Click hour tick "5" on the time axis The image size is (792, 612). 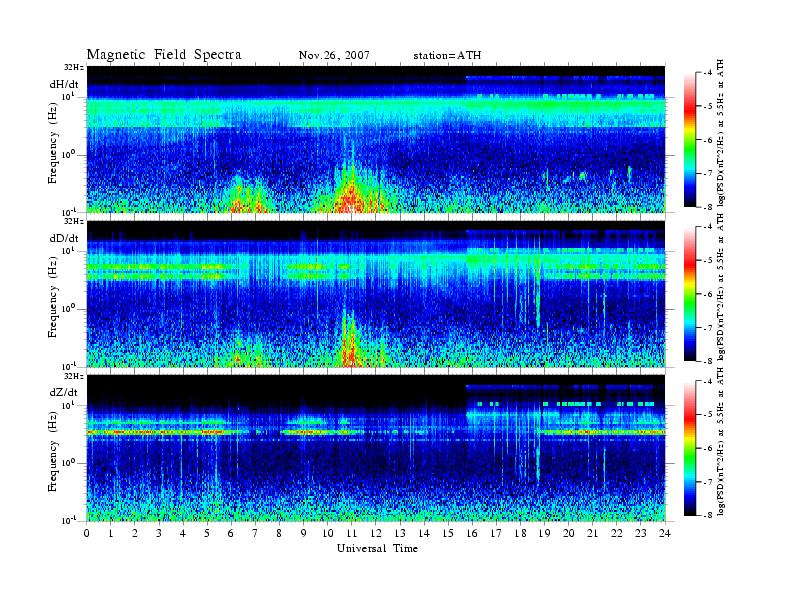point(207,534)
